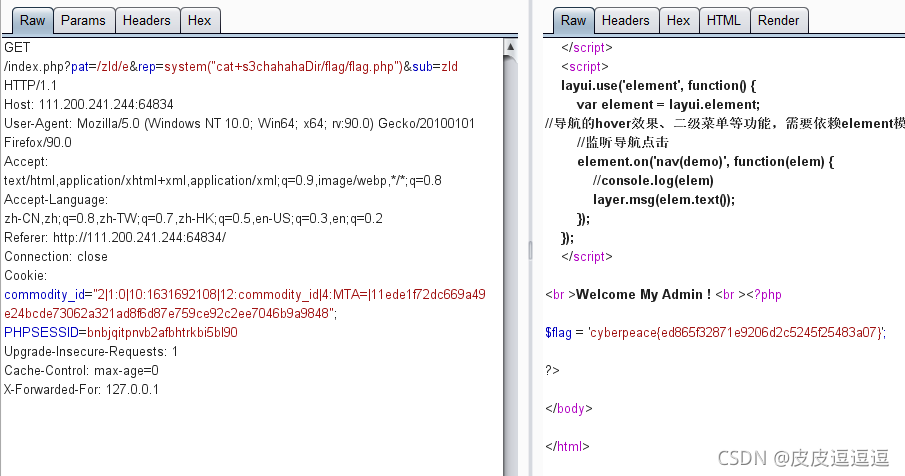Screen dimensions: 905x476
Task: Click the element.on('nav(demo)' line
Action: click(x=705, y=162)
